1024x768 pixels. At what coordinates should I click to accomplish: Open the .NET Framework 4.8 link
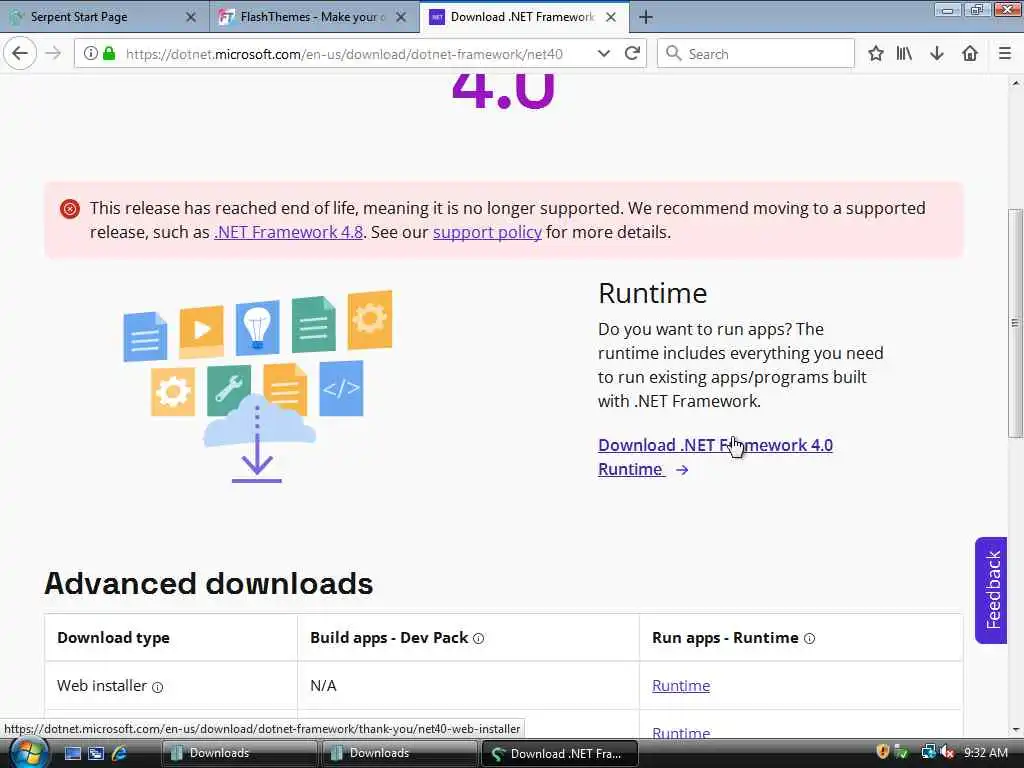pyautogui.click(x=289, y=232)
